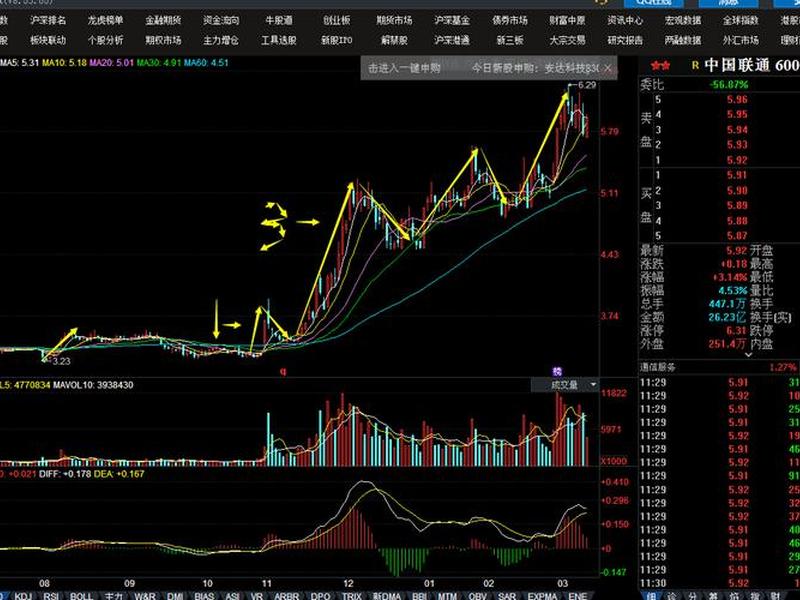
Task: Click the 6.29 high price label
Action: (x=587, y=85)
